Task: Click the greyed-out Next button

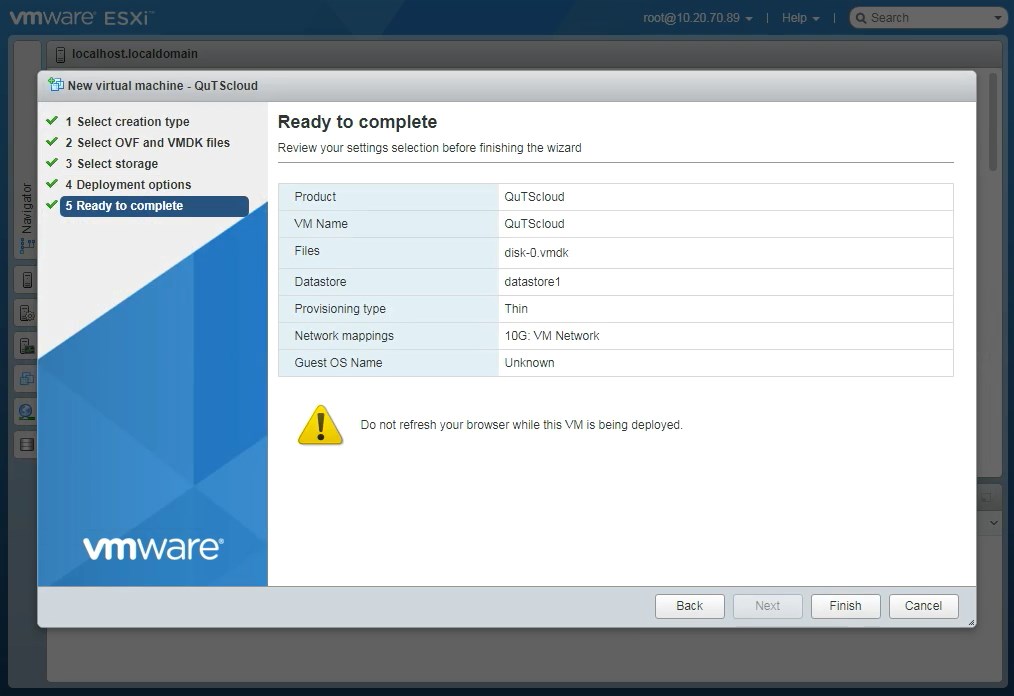Action: click(x=768, y=606)
